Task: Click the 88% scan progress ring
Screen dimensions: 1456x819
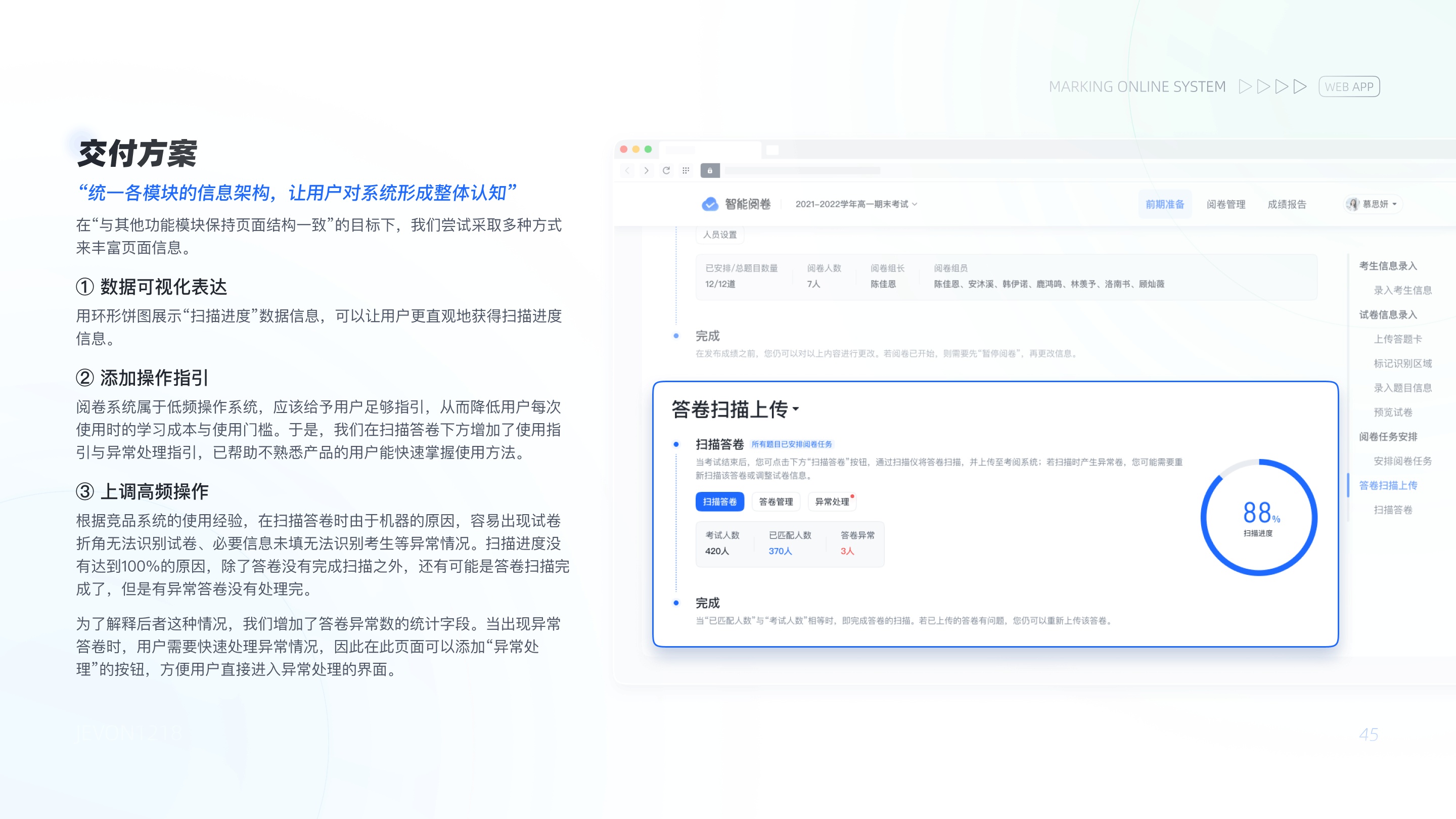Action: click(x=1259, y=517)
